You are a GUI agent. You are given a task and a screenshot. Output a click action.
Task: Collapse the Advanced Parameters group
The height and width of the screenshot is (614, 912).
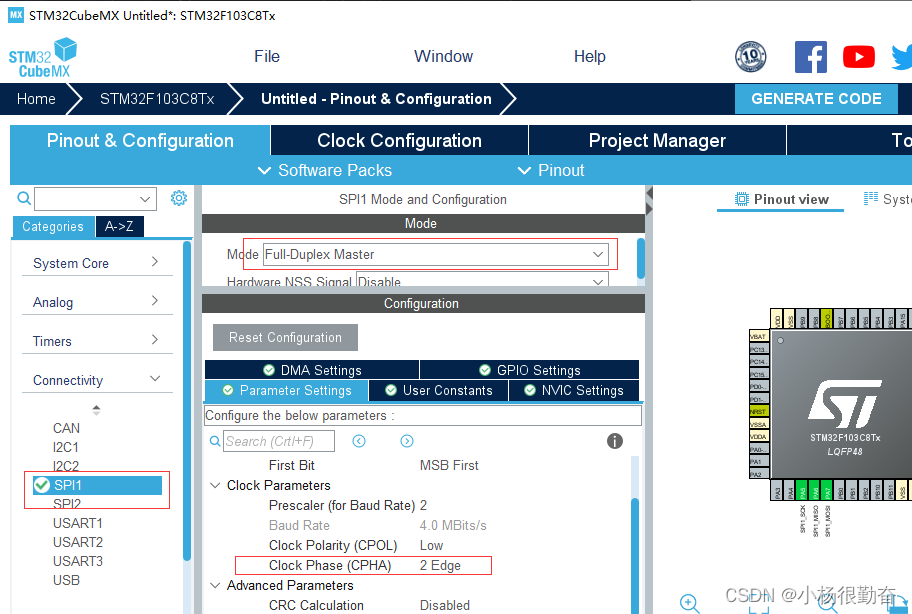tap(215, 586)
